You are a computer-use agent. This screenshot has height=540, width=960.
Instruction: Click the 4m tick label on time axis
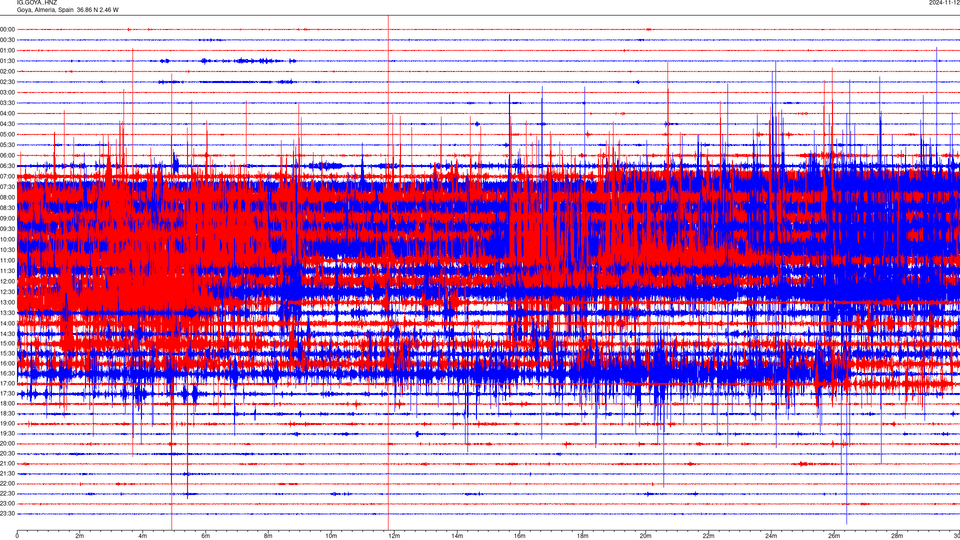click(x=143, y=536)
